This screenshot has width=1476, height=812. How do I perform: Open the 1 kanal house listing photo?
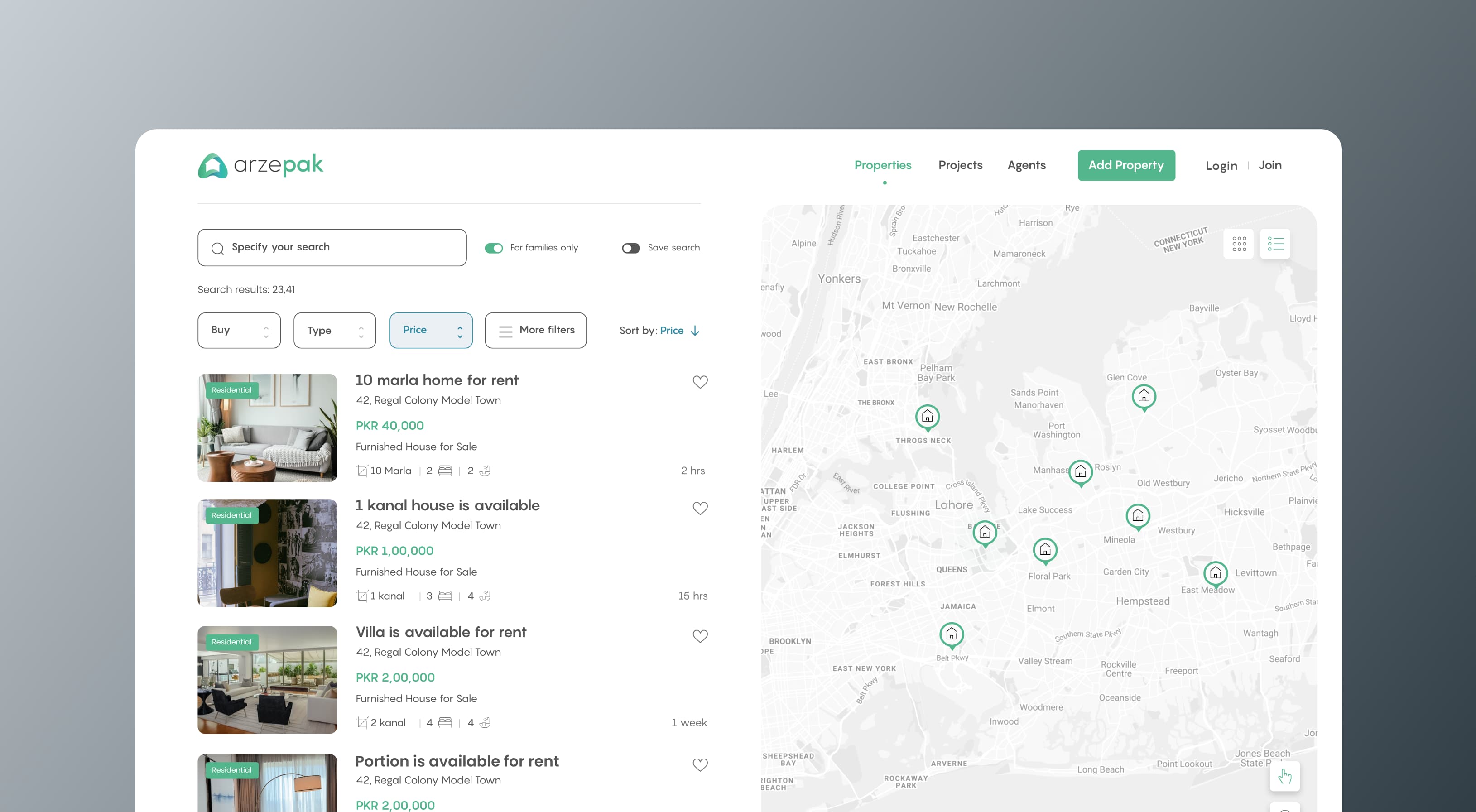pyautogui.click(x=267, y=553)
